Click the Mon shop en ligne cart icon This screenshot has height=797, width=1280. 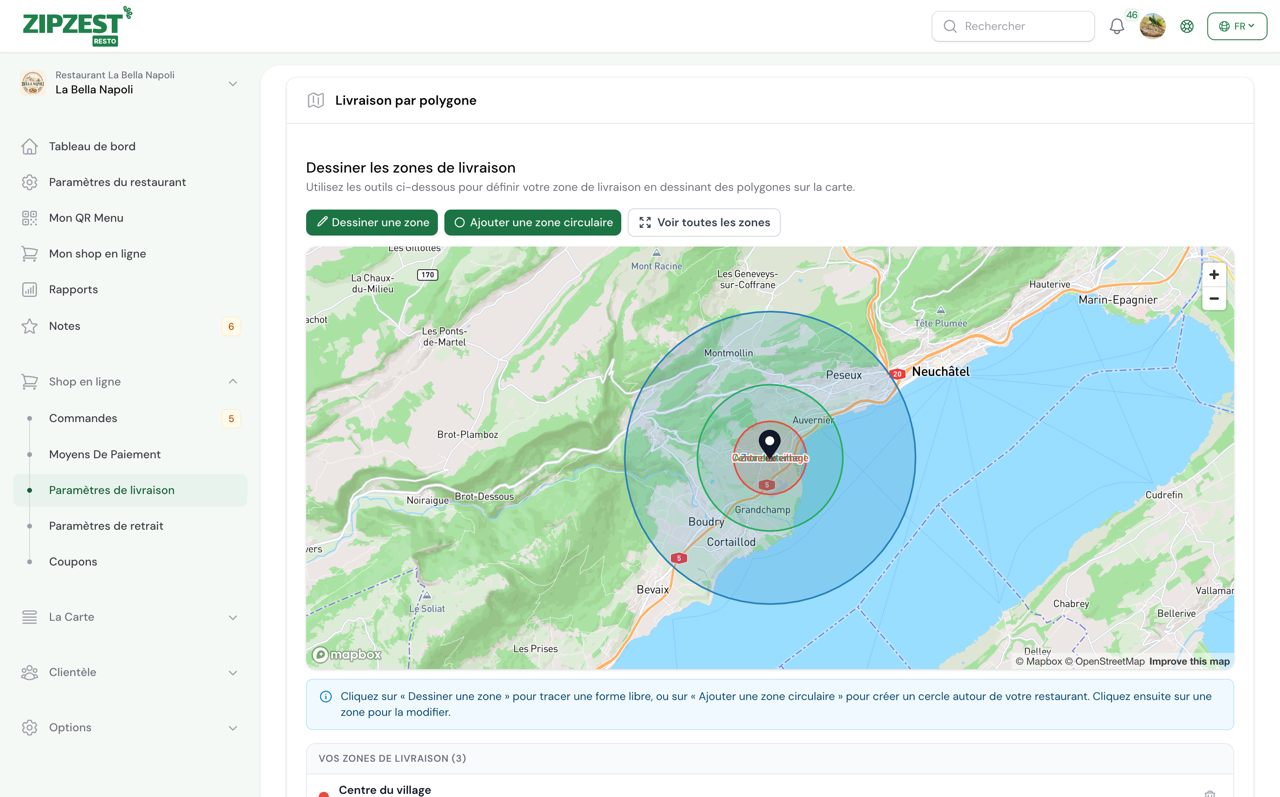[x=30, y=254]
